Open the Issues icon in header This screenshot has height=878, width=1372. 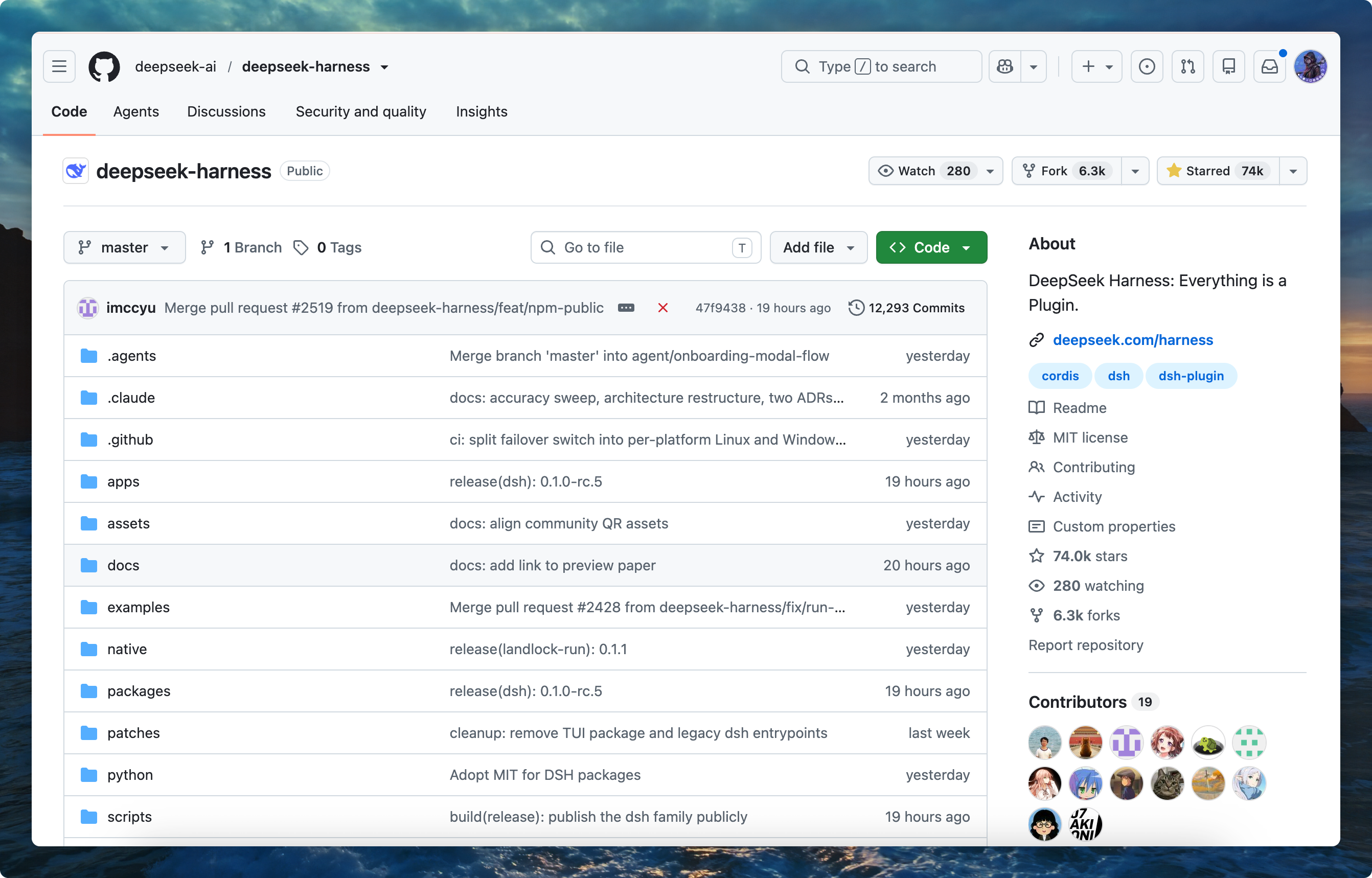click(1147, 67)
